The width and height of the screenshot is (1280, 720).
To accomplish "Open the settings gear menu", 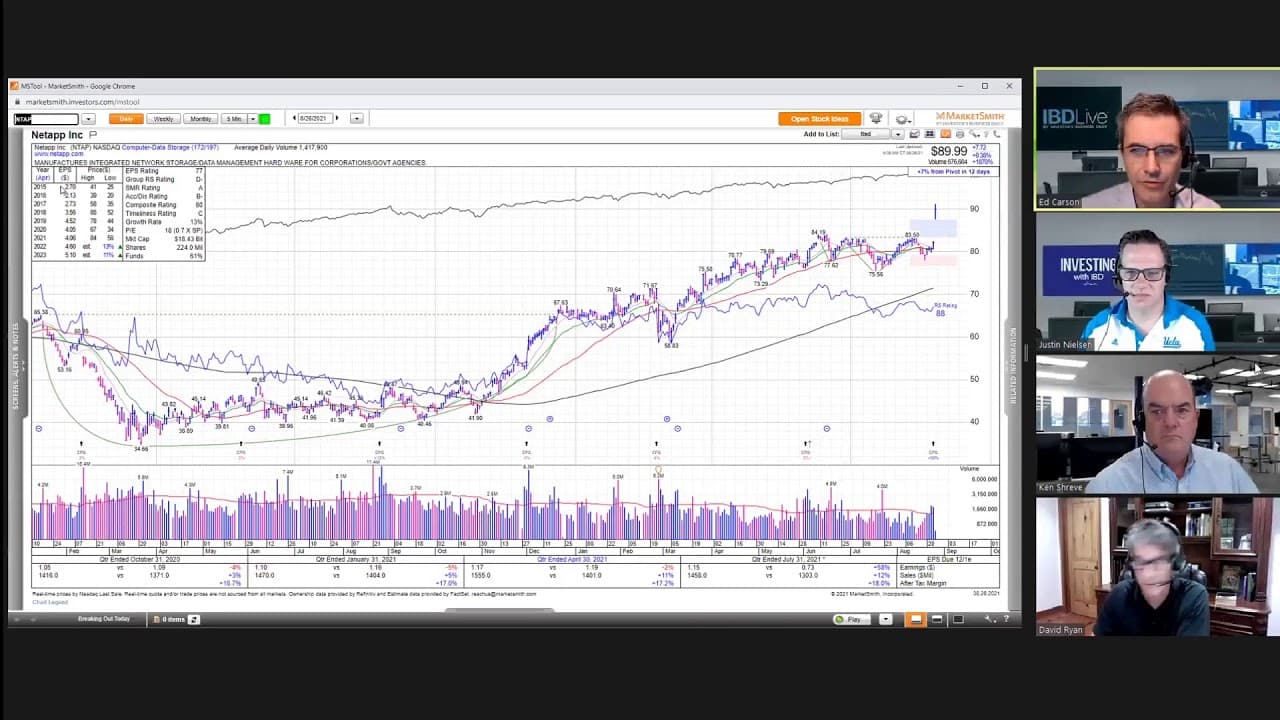I will 902,119.
